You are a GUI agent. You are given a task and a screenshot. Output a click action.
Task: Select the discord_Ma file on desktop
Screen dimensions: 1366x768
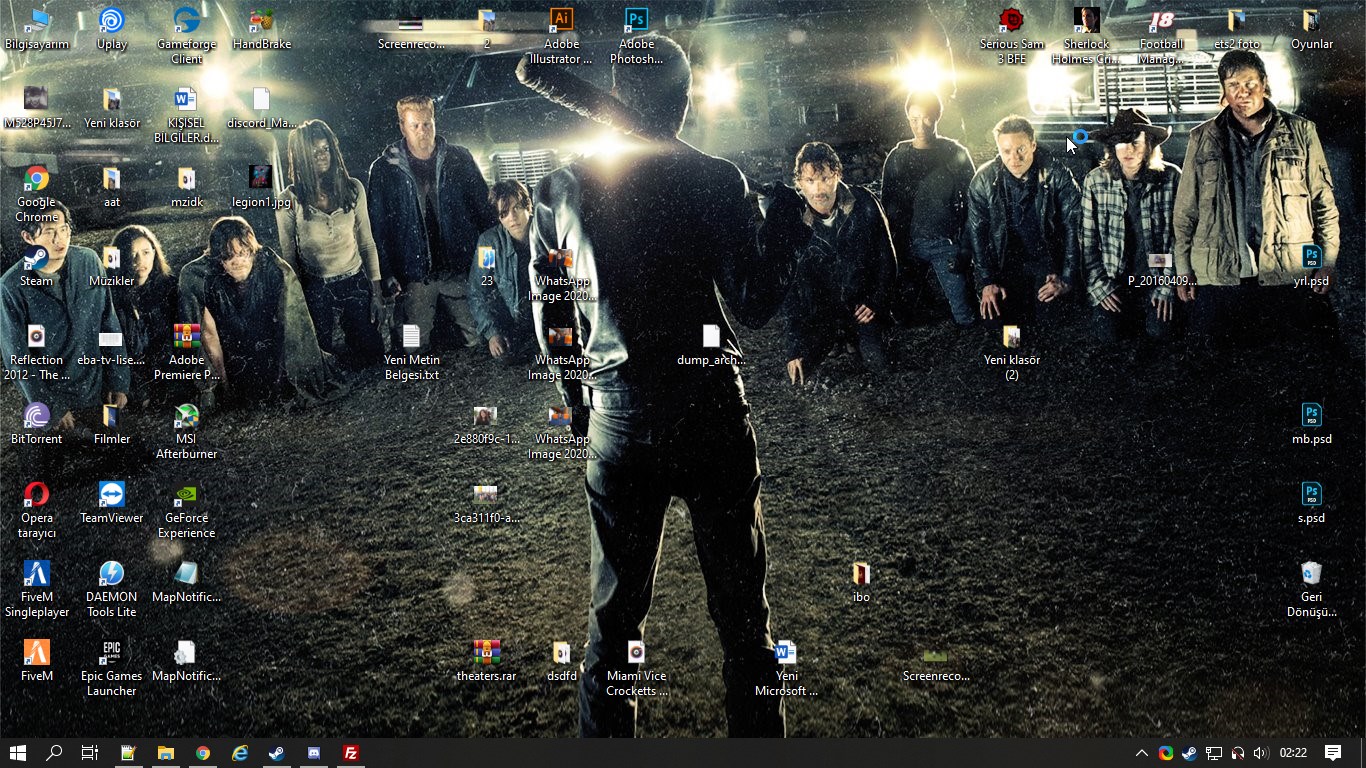coord(261,108)
